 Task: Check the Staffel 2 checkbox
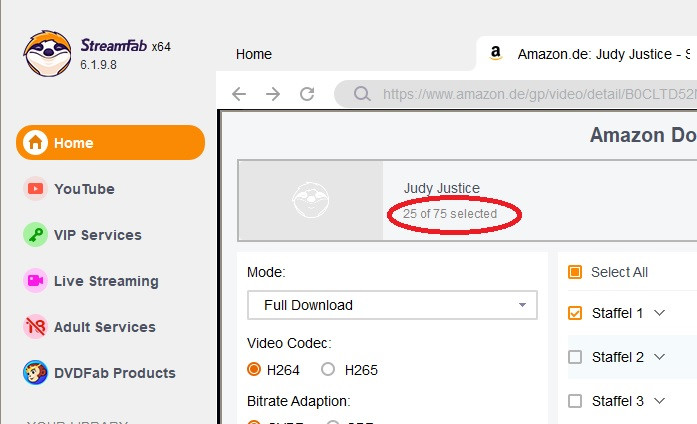[x=575, y=357]
